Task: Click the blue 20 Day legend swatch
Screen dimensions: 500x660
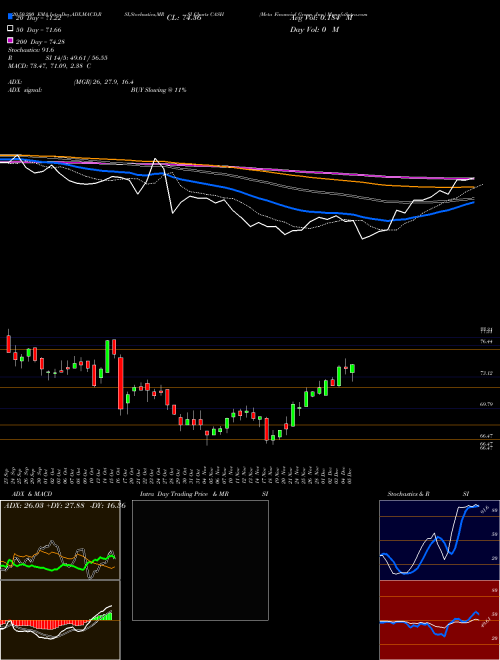Action: (x=10, y=17)
